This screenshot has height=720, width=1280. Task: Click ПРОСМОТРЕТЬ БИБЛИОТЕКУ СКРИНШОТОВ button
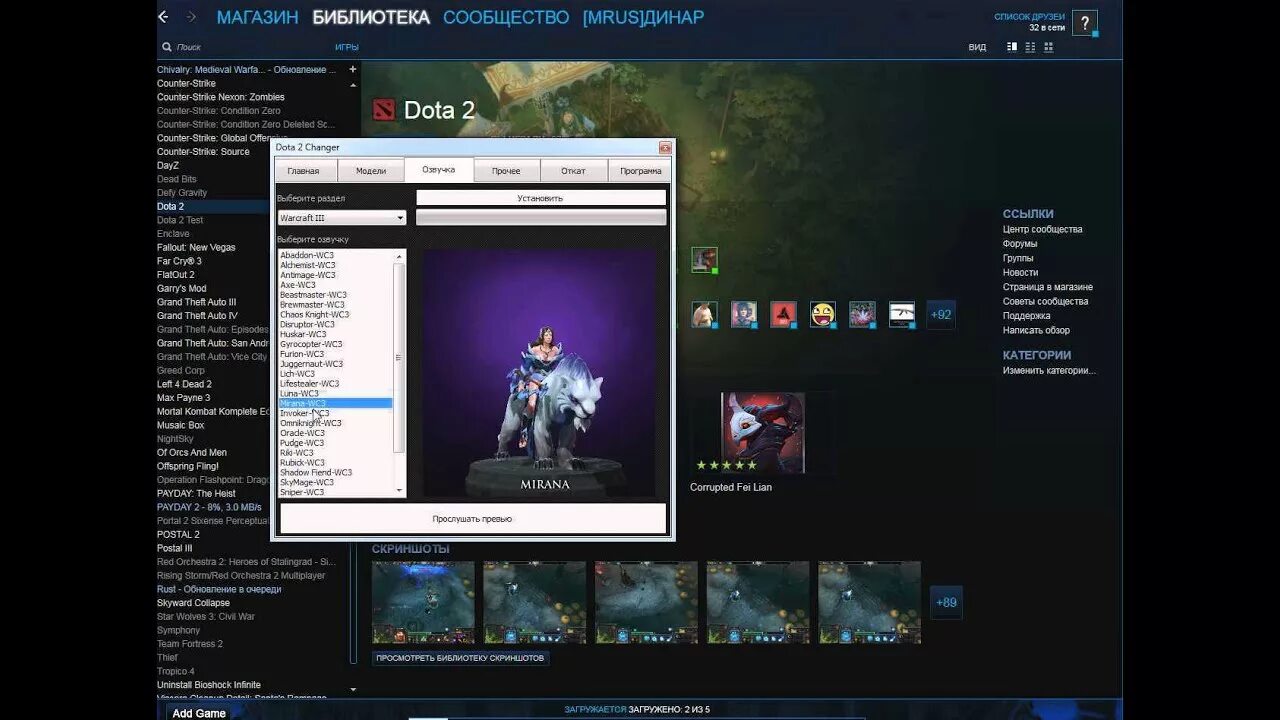click(461, 658)
